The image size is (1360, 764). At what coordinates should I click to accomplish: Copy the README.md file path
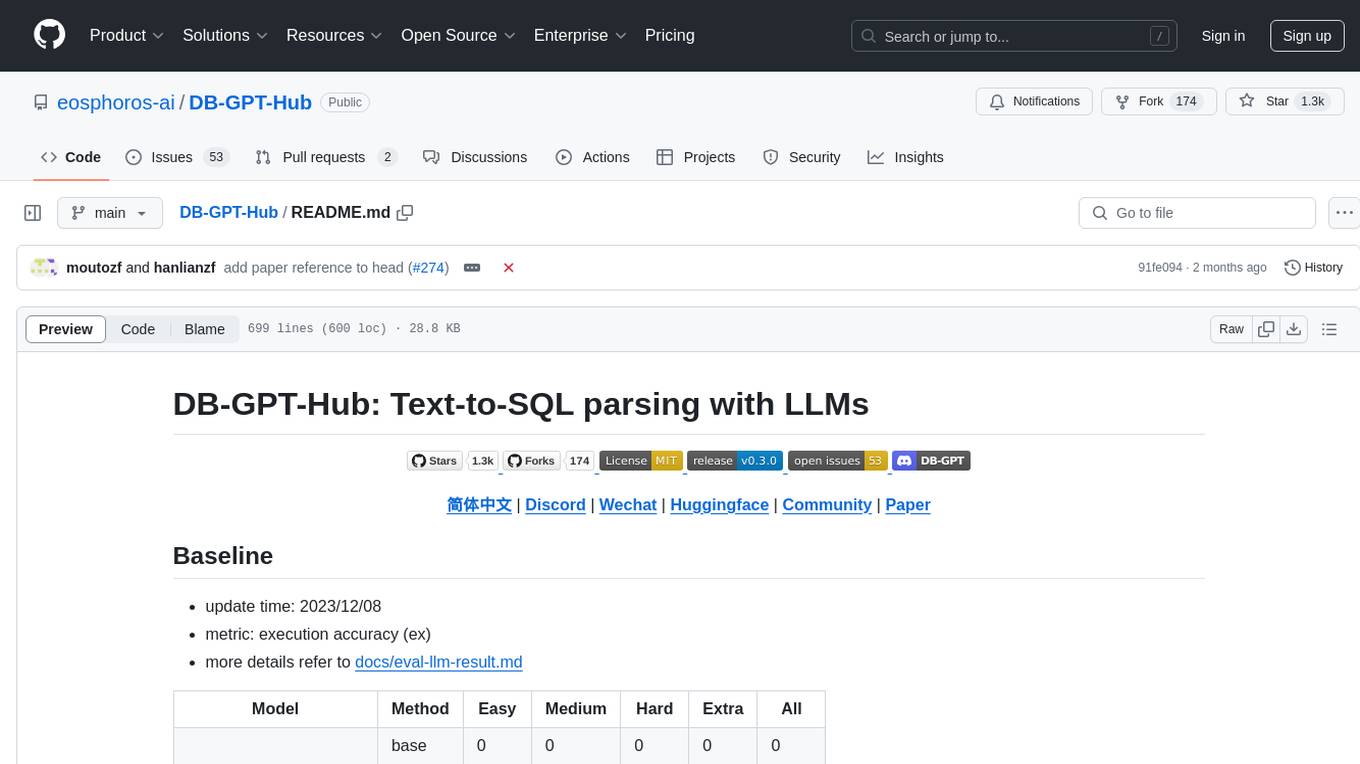[405, 212]
